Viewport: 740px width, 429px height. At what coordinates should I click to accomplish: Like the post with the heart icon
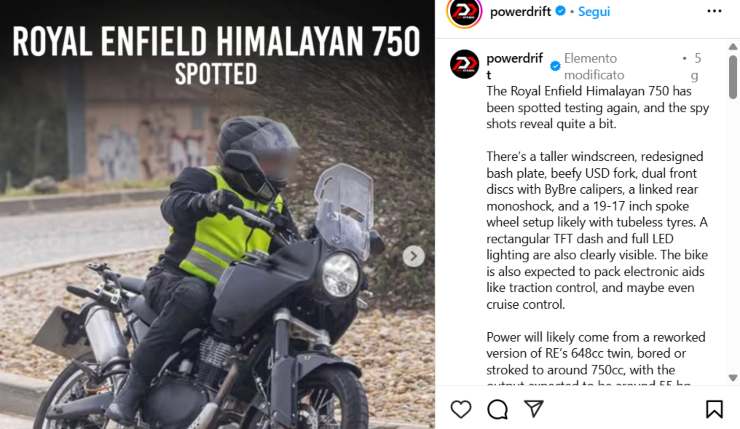(461, 409)
